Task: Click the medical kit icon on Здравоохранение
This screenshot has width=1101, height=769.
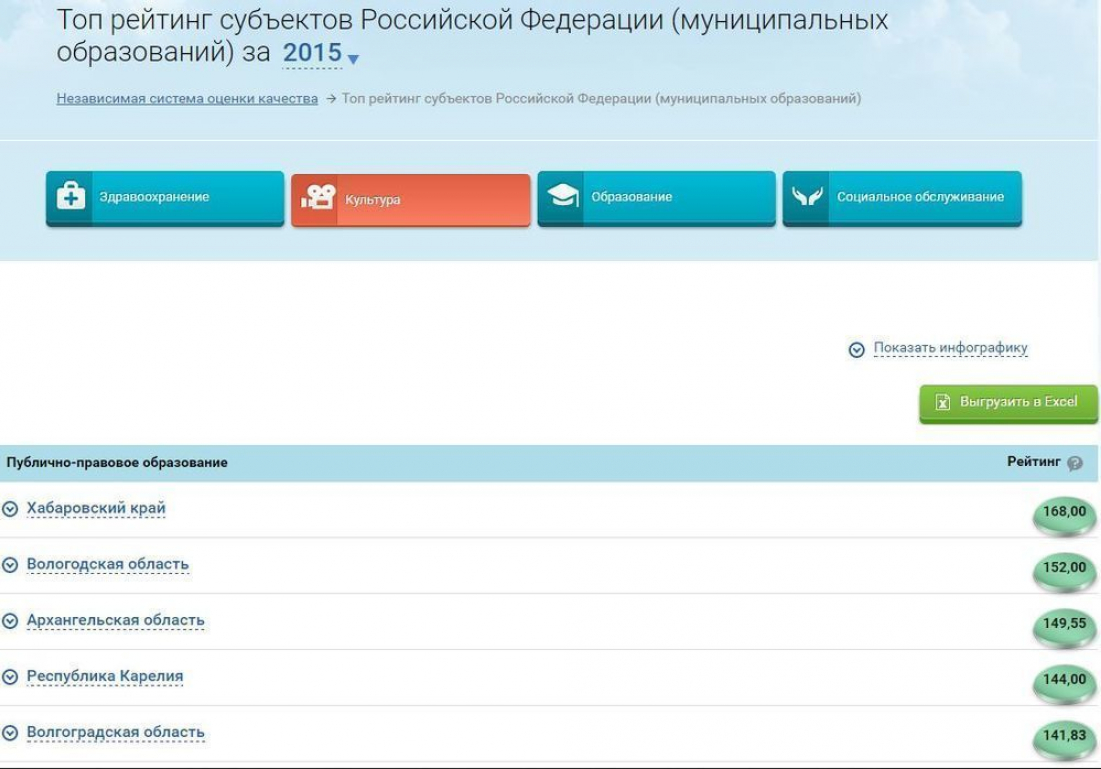Action: [70, 196]
